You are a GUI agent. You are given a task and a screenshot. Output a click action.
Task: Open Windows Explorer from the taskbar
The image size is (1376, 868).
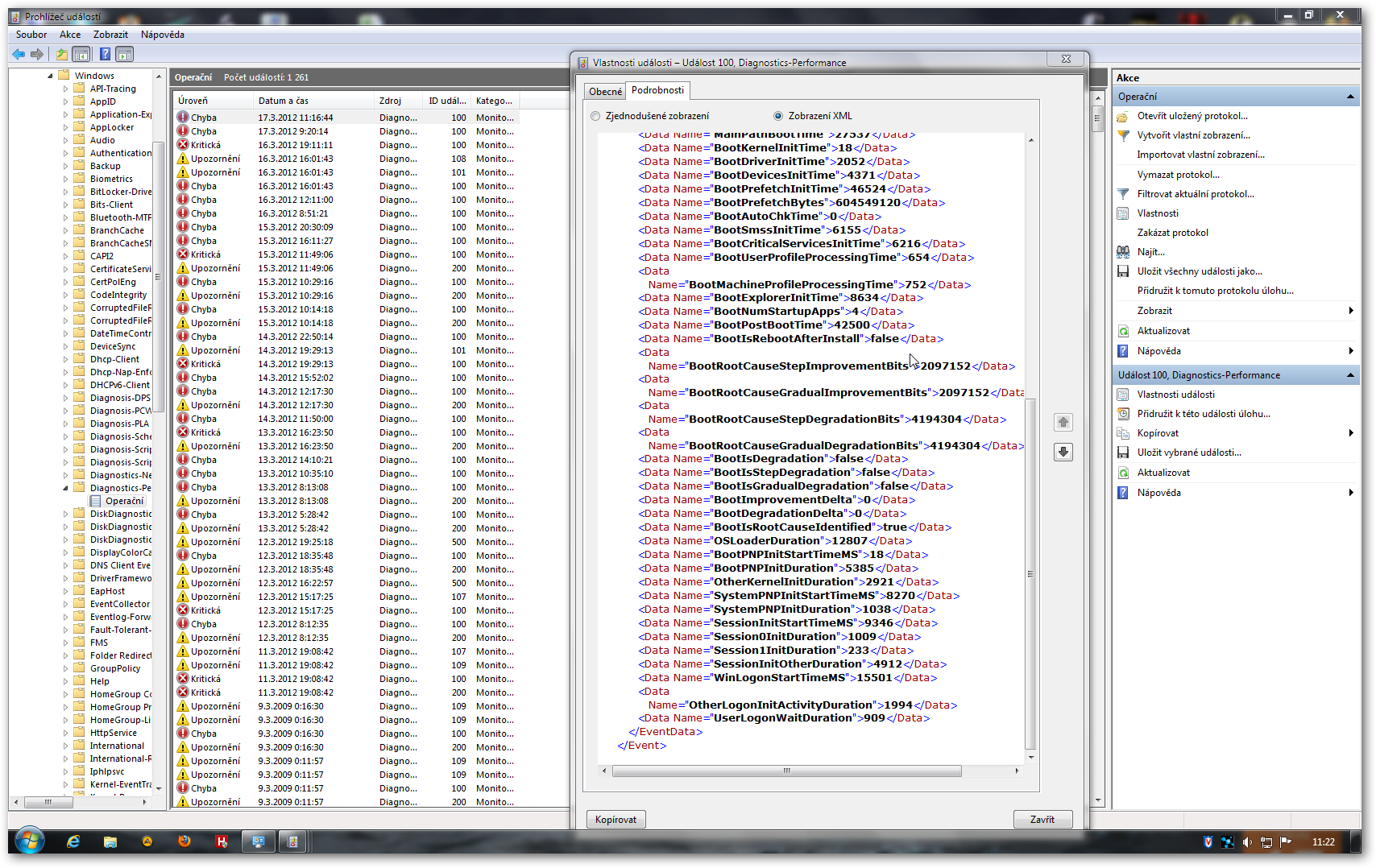110,841
